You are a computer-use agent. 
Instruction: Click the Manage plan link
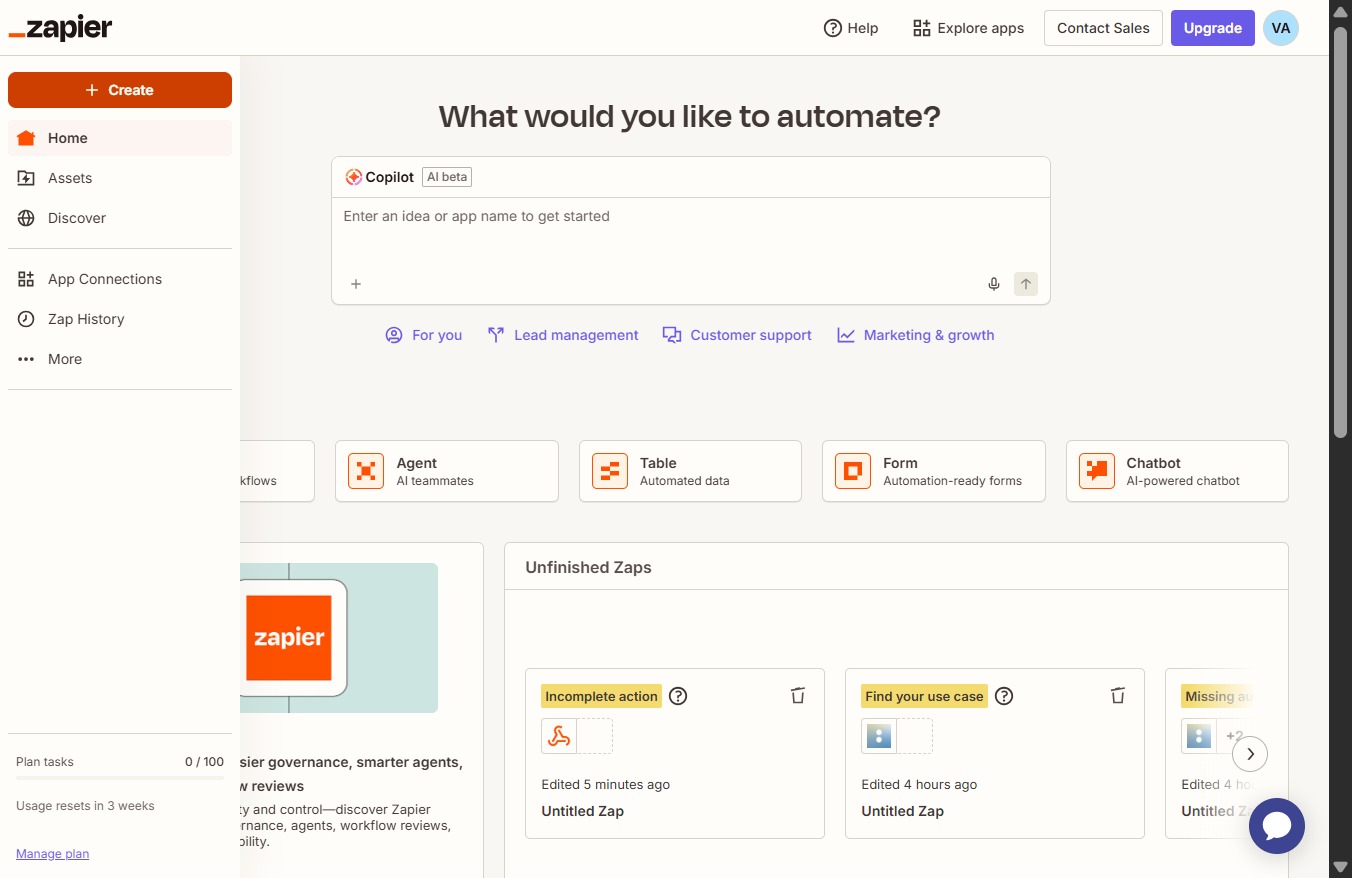coord(52,854)
